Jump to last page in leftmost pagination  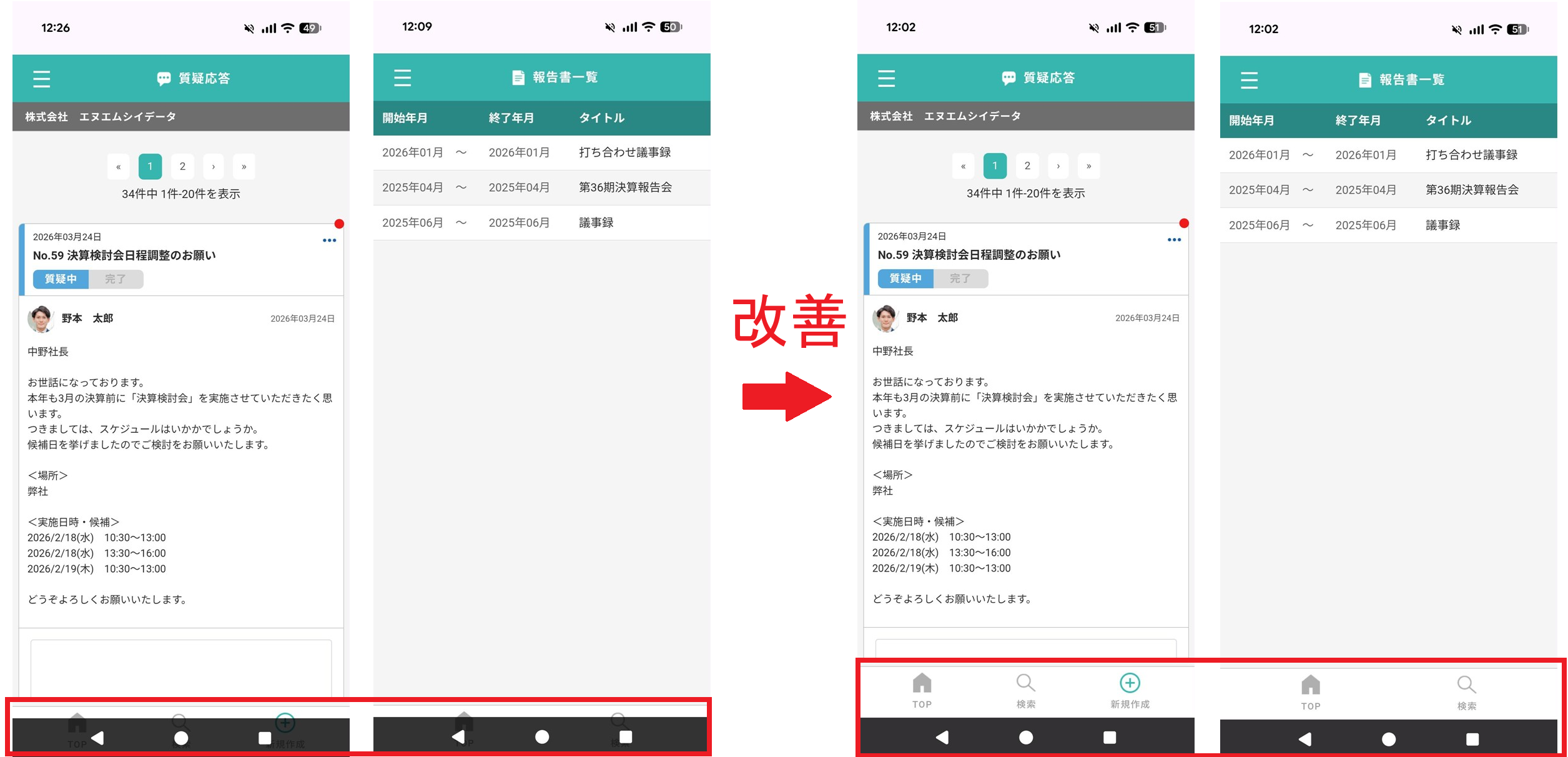click(244, 167)
